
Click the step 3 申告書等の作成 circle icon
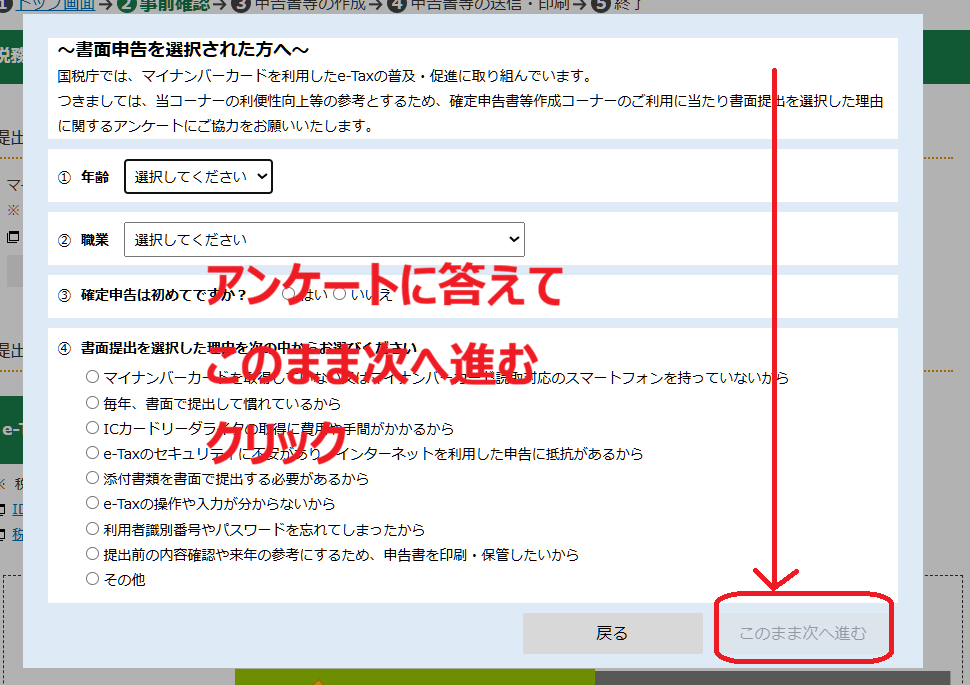pyautogui.click(x=240, y=4)
